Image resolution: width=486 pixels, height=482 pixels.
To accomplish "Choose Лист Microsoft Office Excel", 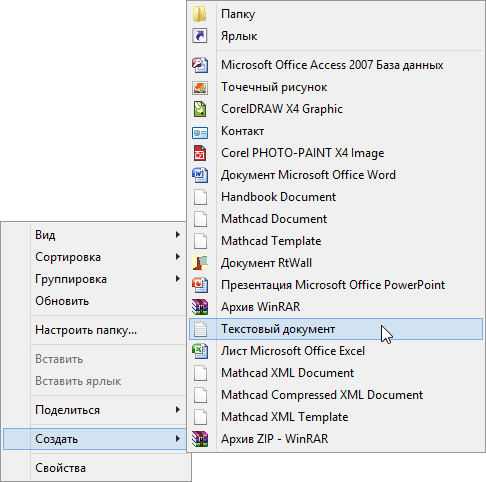I will (x=336, y=351).
